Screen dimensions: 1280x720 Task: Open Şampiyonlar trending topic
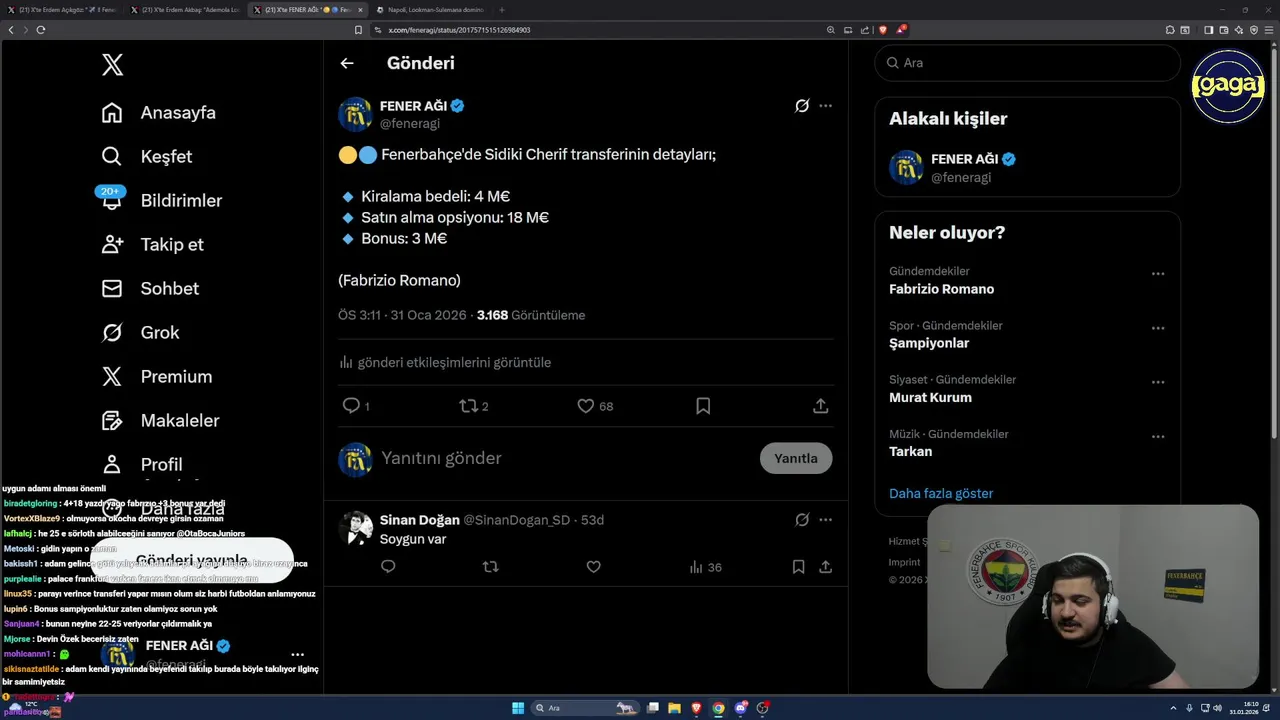point(929,343)
